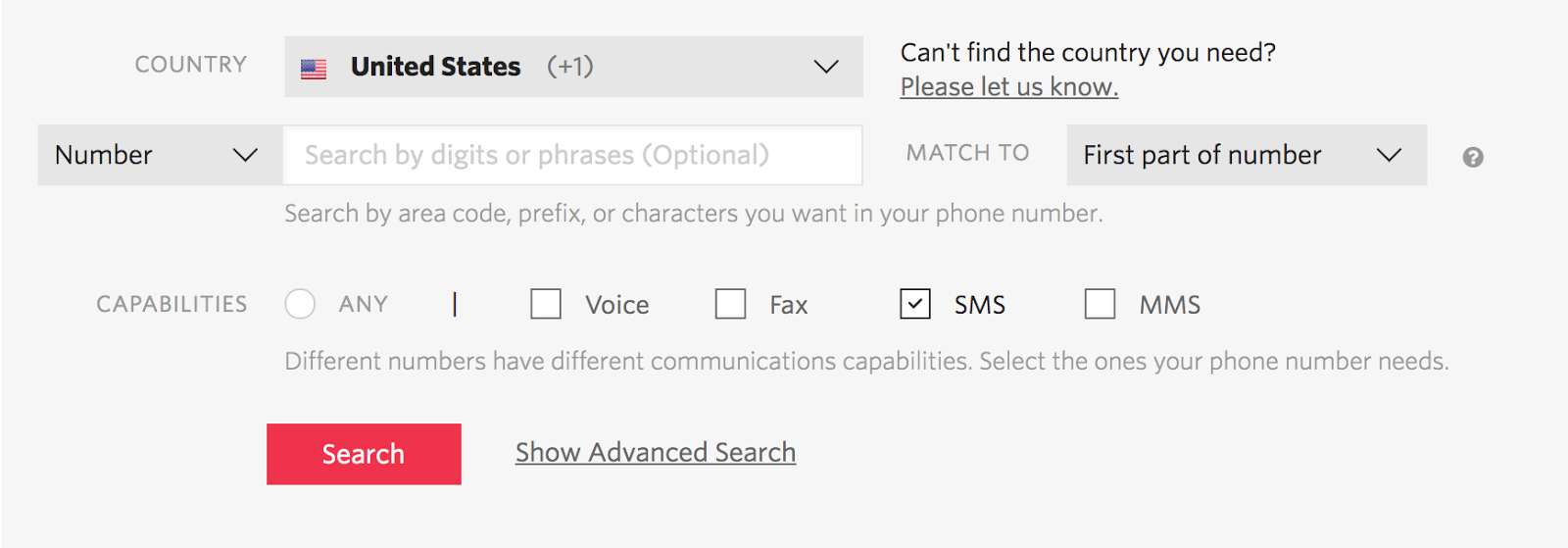Click the Voice label text
Viewport: 1568px width, 548px height.
click(x=617, y=305)
